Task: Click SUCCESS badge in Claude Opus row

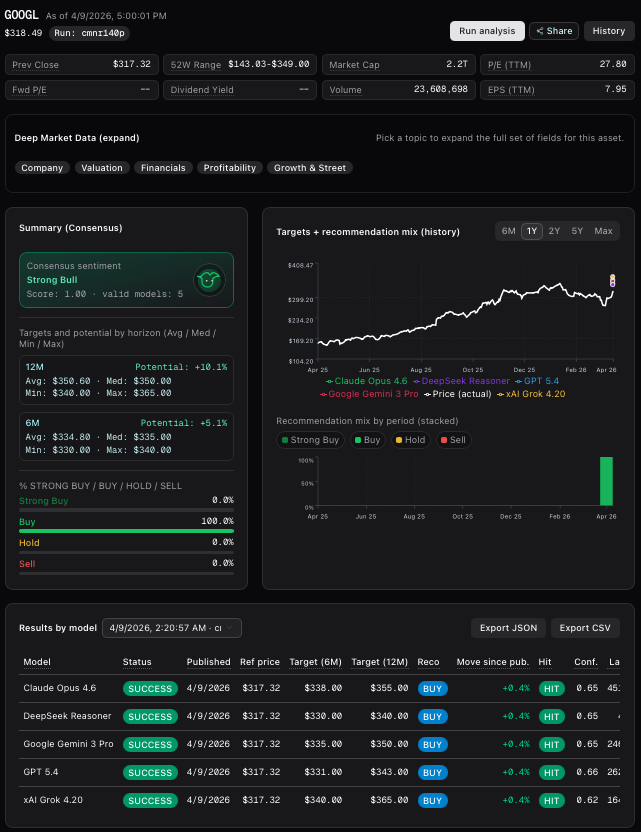Action: (150, 689)
